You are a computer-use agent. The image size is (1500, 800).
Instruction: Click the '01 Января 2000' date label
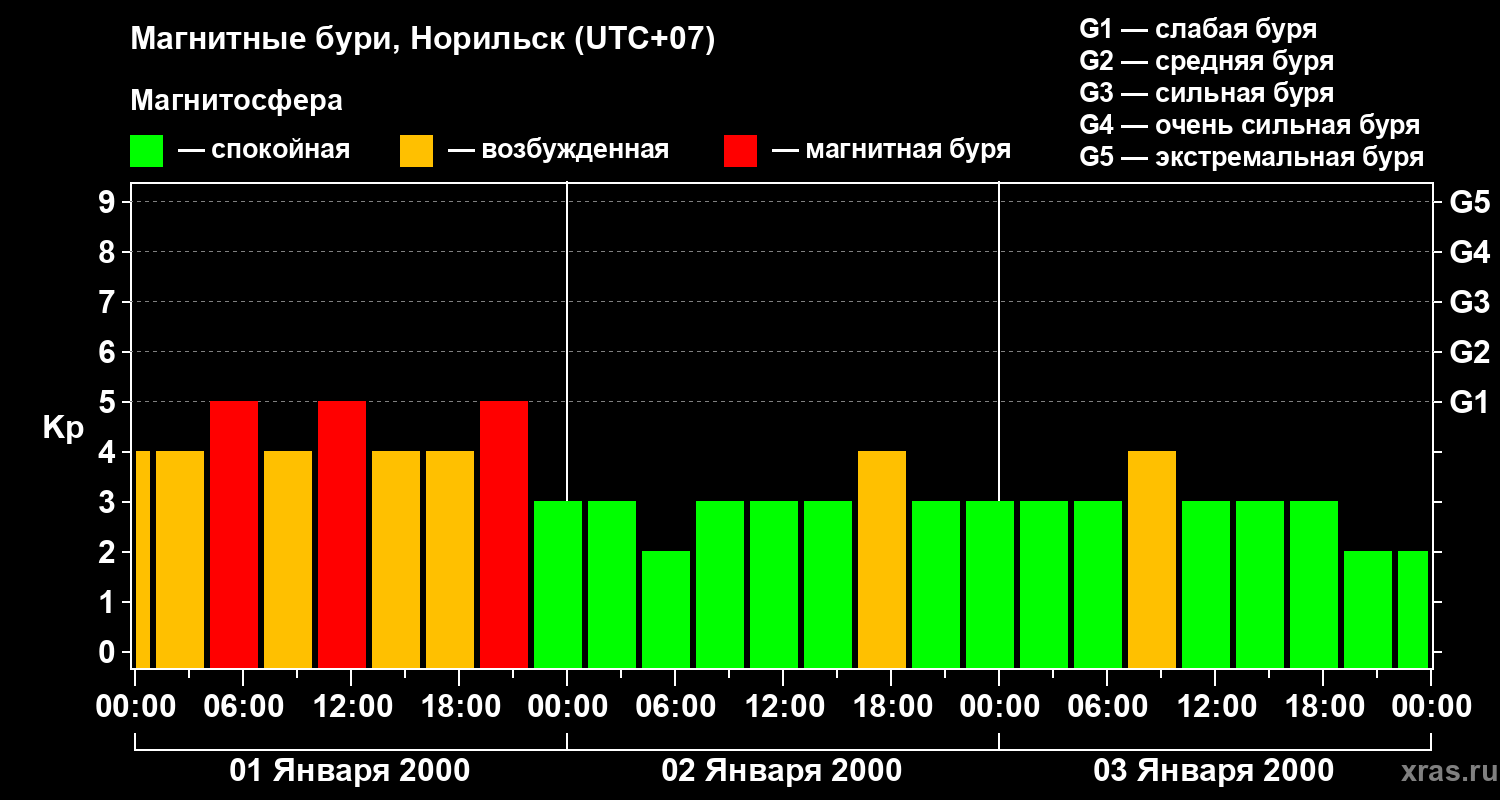pos(350,771)
